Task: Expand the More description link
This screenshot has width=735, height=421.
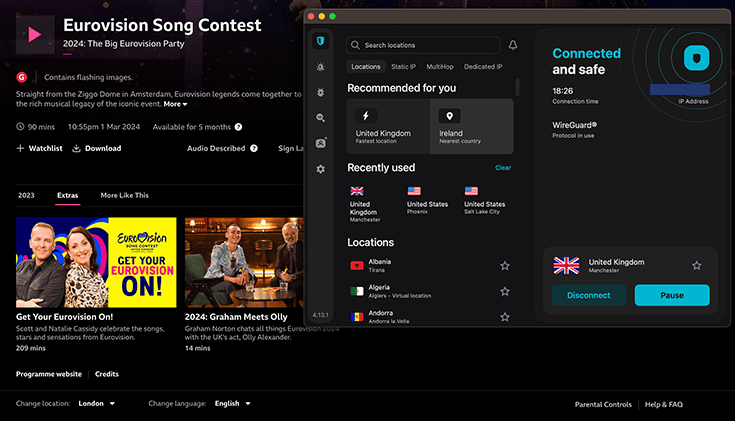Action: tap(175, 104)
